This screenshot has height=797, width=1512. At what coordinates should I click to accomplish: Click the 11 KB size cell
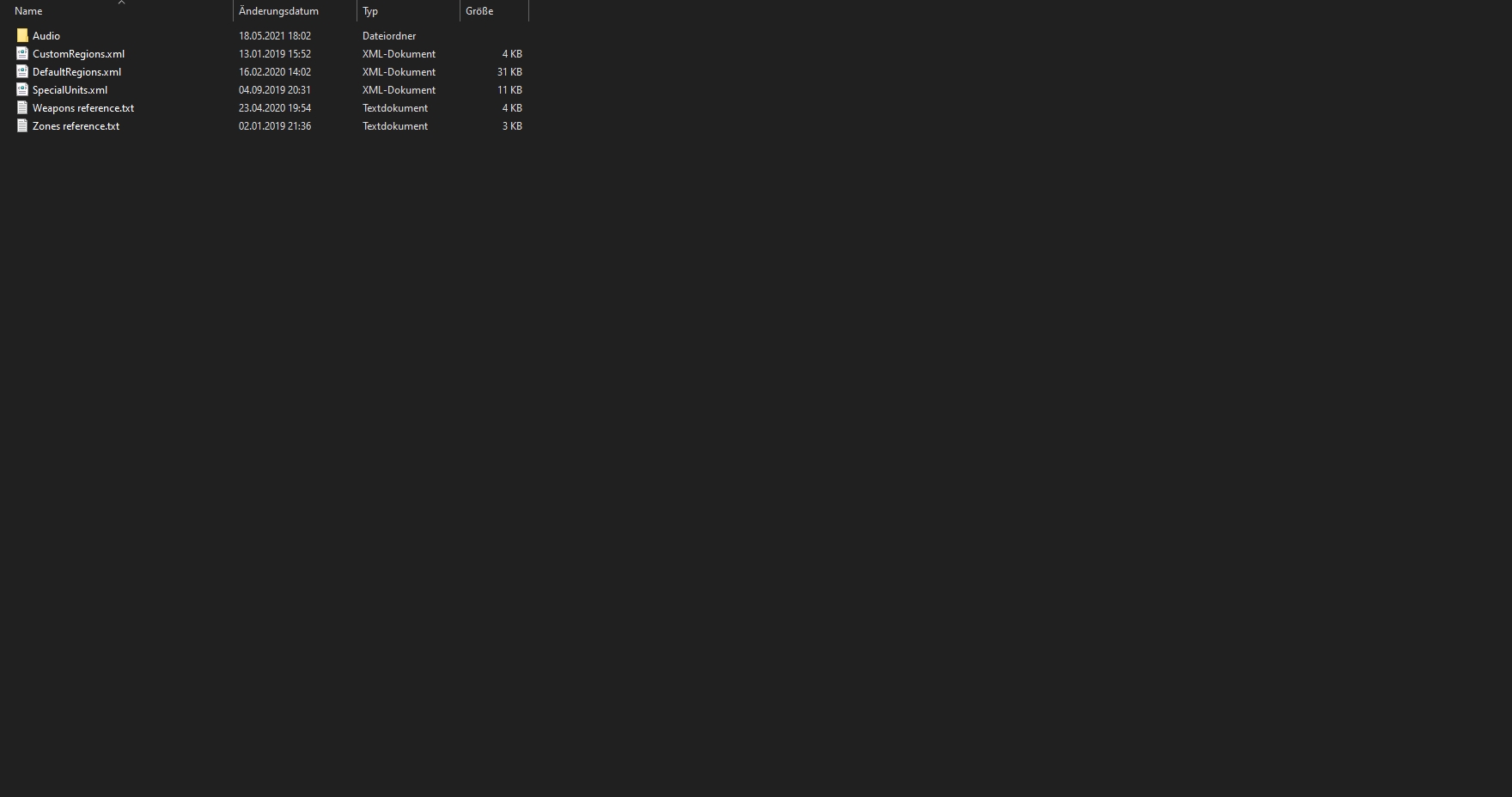click(509, 90)
